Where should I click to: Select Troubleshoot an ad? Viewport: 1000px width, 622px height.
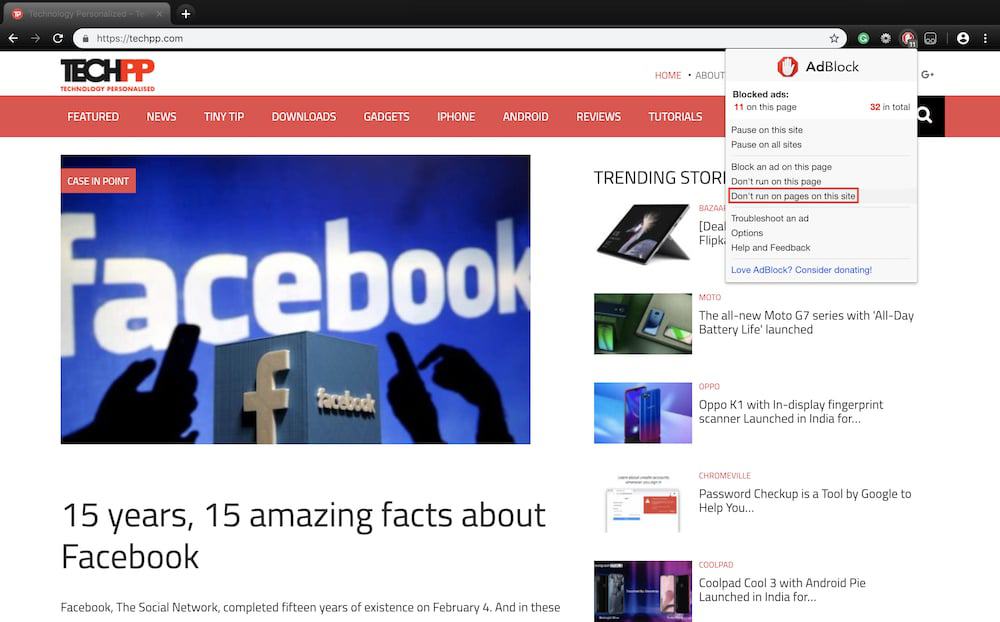coord(770,218)
